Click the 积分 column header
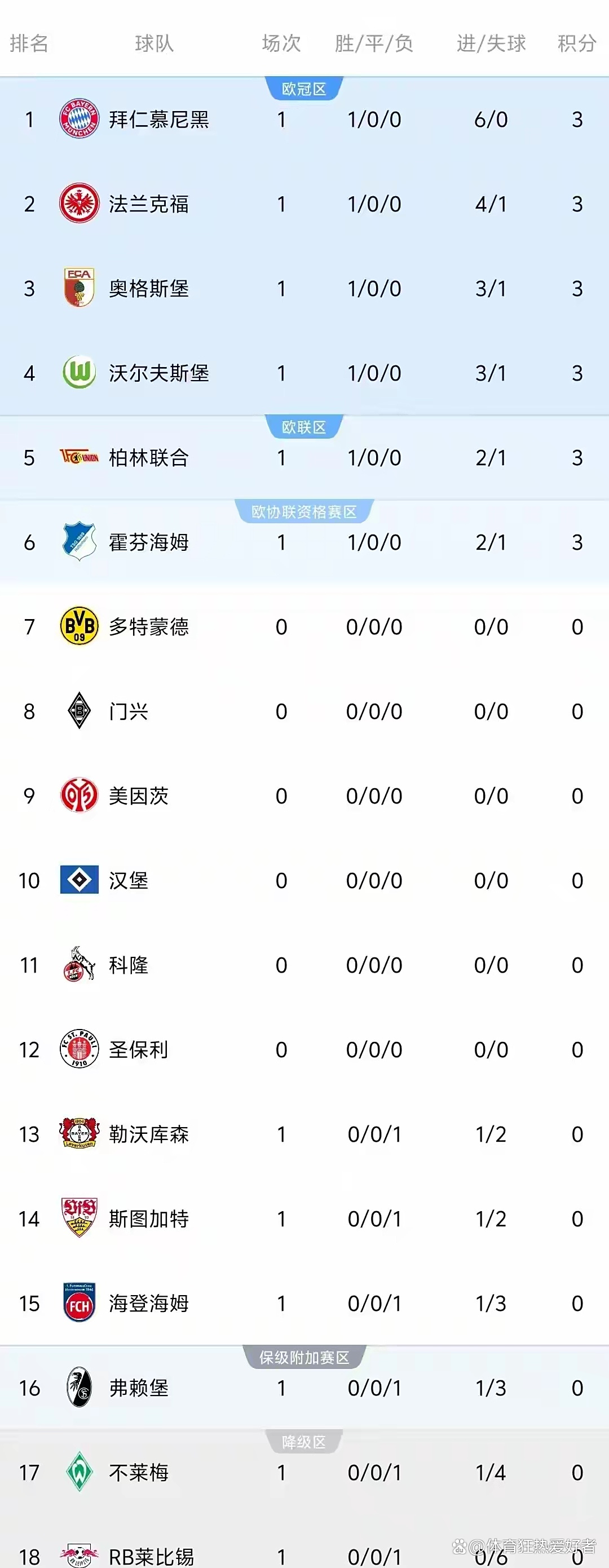 pos(576,43)
